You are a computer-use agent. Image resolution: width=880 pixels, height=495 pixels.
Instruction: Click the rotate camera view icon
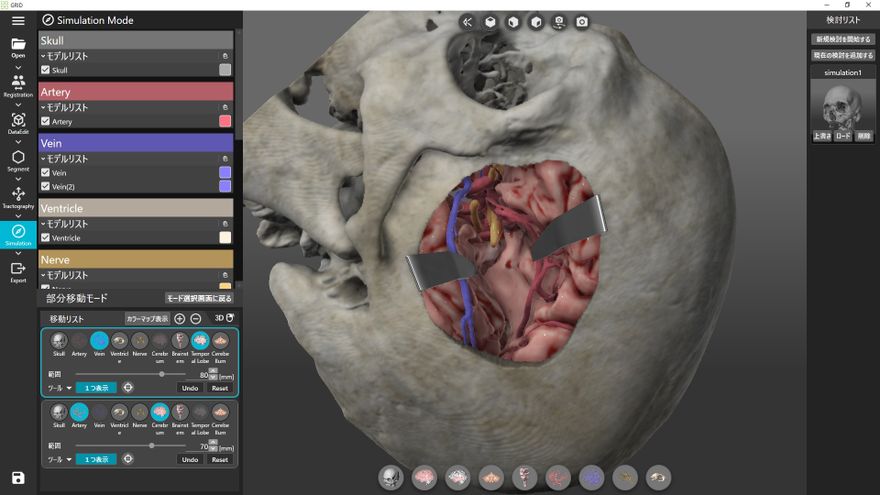pos(559,22)
